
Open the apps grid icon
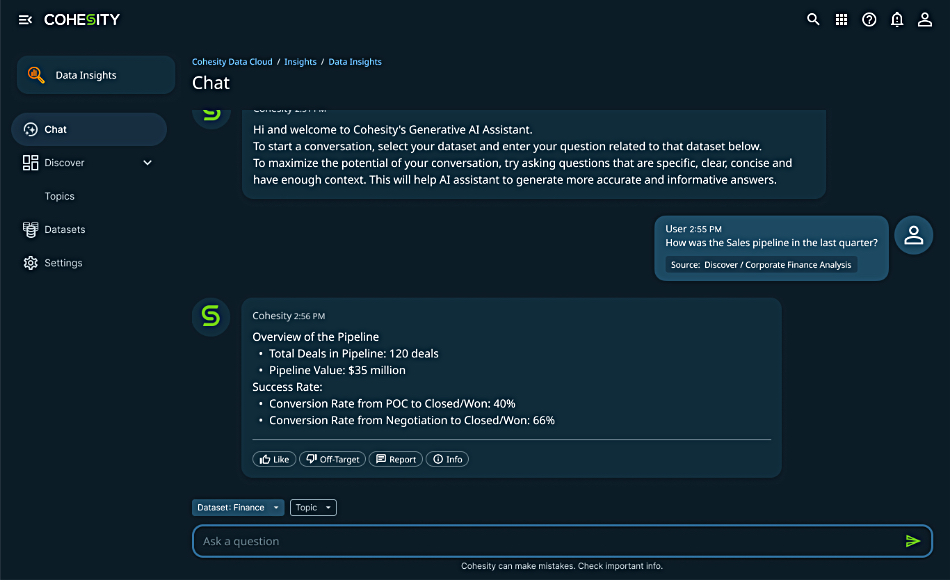[x=841, y=20]
